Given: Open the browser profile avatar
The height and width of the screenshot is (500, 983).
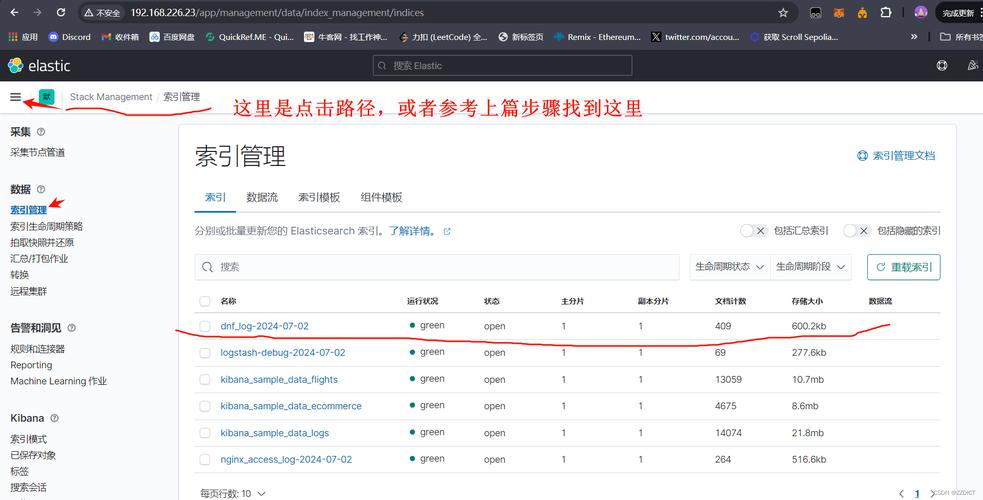Looking at the screenshot, I should (x=920, y=12).
